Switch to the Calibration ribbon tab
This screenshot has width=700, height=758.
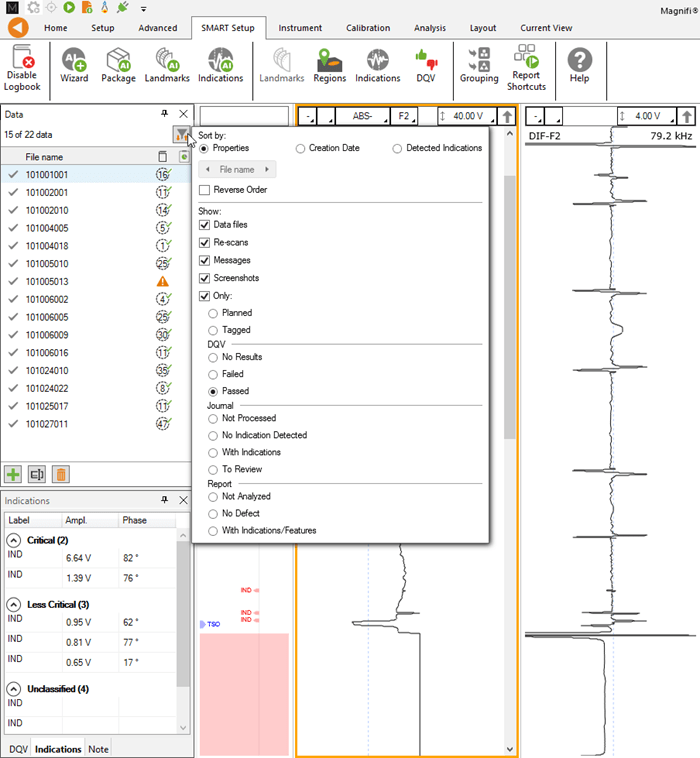tap(368, 28)
